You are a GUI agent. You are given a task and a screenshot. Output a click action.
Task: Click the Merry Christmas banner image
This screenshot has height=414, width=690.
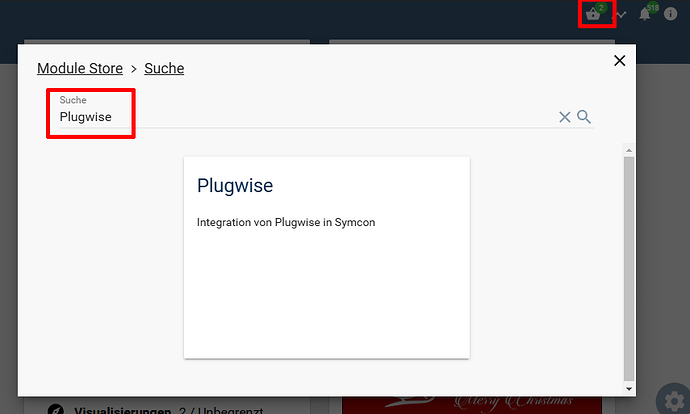472,404
